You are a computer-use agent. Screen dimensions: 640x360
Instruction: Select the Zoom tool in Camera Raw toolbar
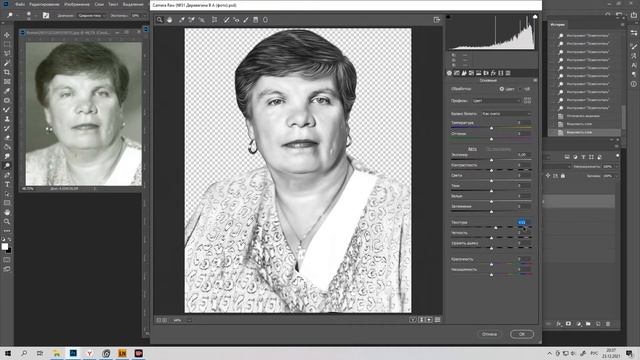pyautogui.click(x=160, y=20)
